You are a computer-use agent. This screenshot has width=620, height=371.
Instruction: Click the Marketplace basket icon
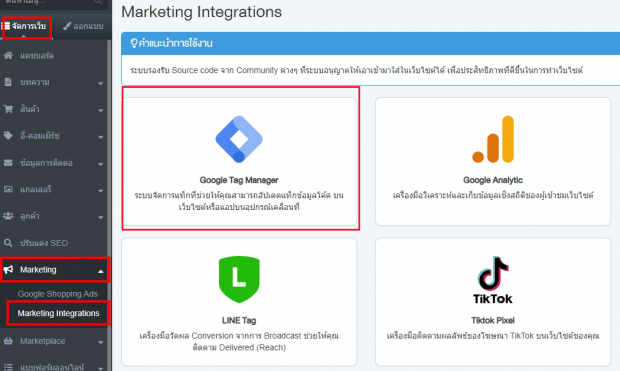pyautogui.click(x=8, y=341)
